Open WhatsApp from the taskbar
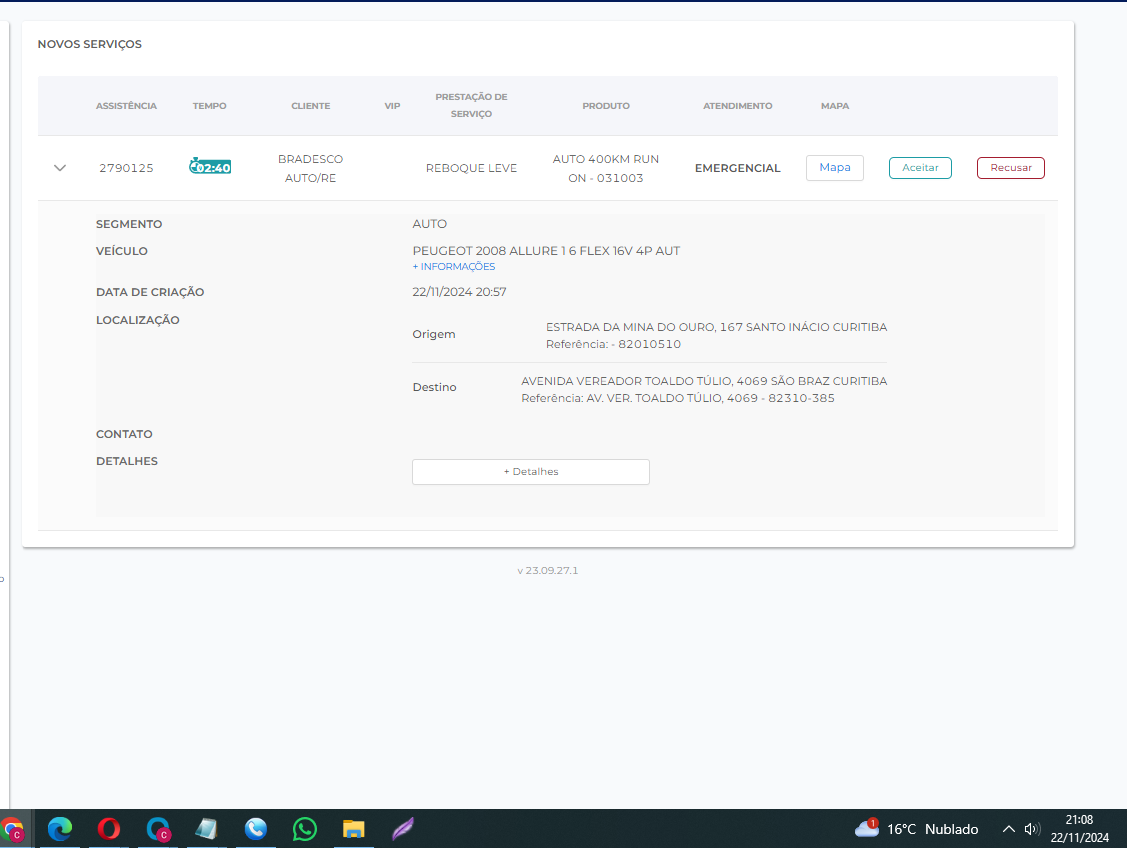This screenshot has height=848, width=1127. (305, 829)
